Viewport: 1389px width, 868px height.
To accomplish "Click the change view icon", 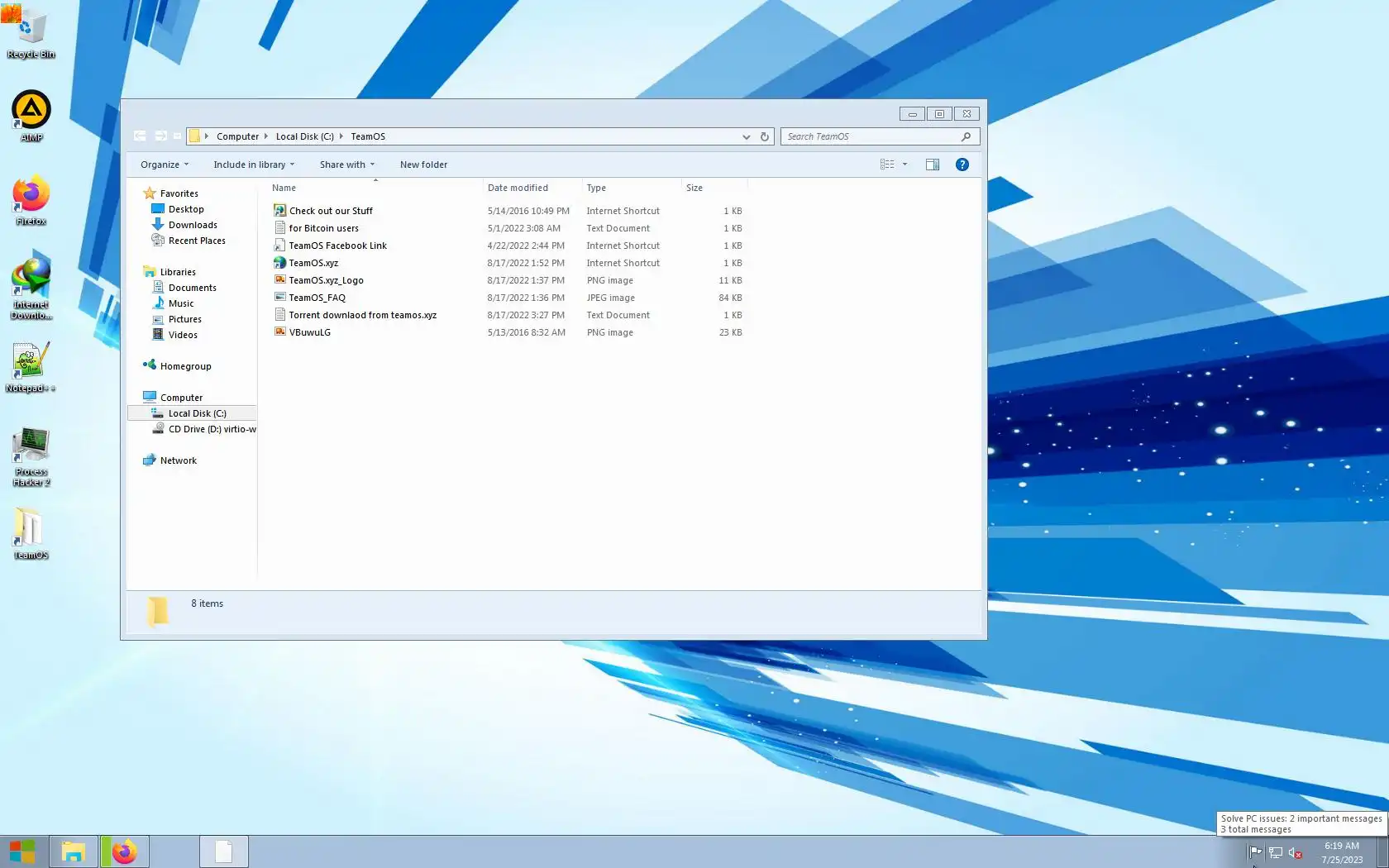I will pos(887,165).
